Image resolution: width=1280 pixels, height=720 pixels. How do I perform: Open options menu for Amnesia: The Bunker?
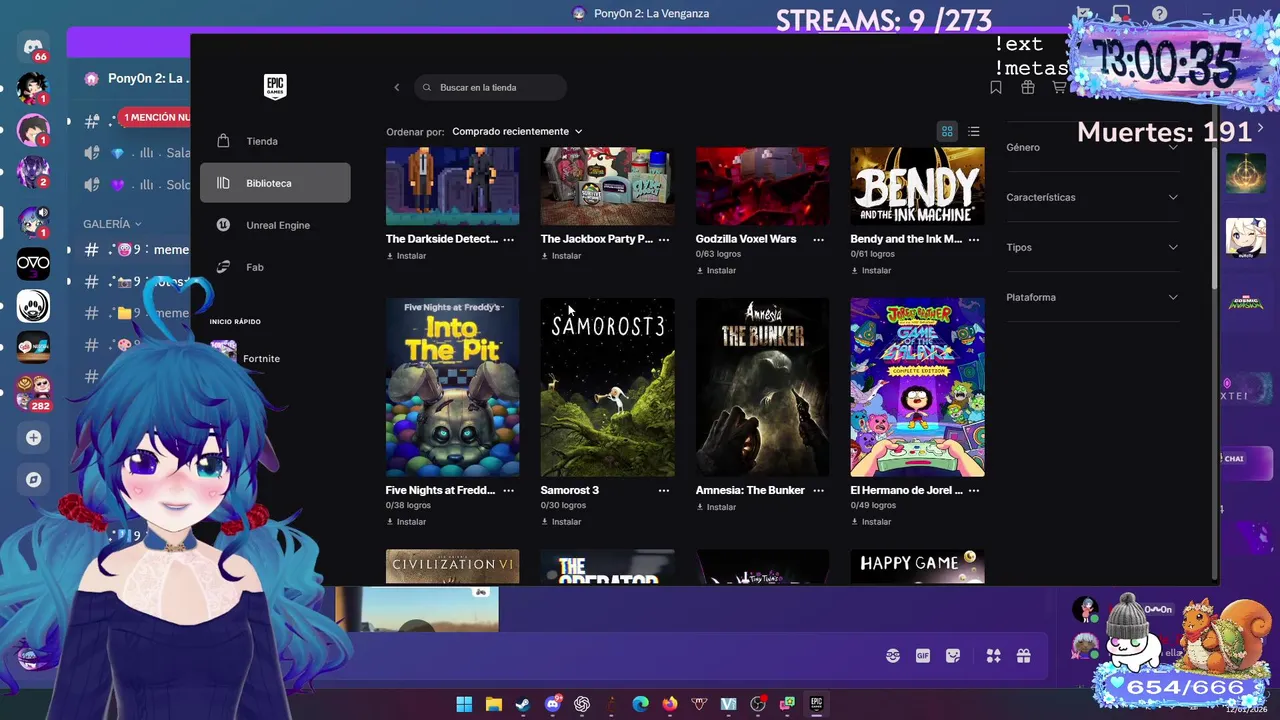[x=819, y=490]
